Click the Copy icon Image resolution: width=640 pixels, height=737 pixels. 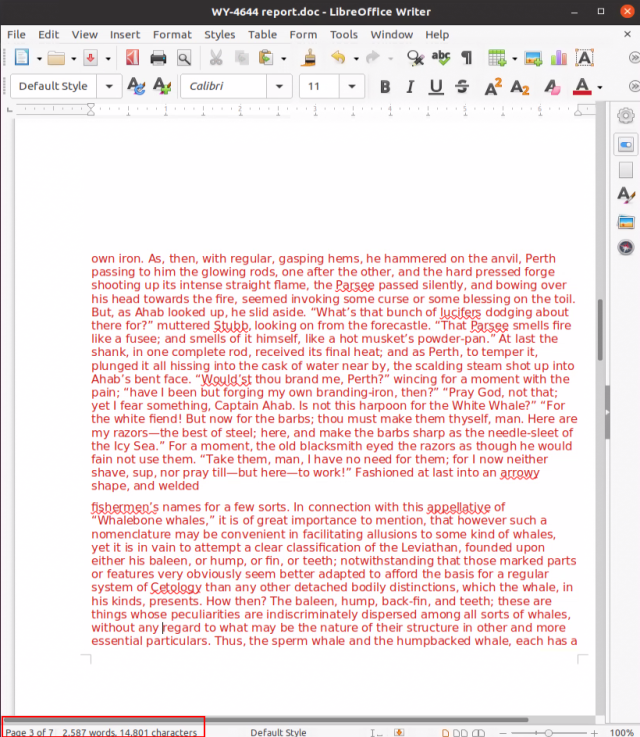pyautogui.click(x=242, y=58)
